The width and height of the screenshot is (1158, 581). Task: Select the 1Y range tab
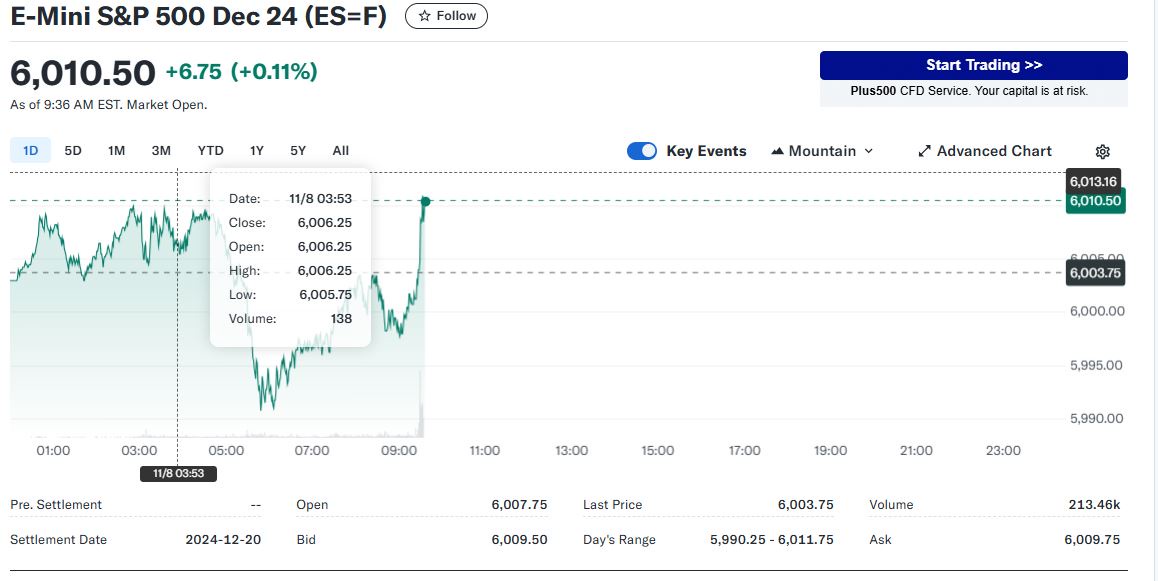(256, 151)
